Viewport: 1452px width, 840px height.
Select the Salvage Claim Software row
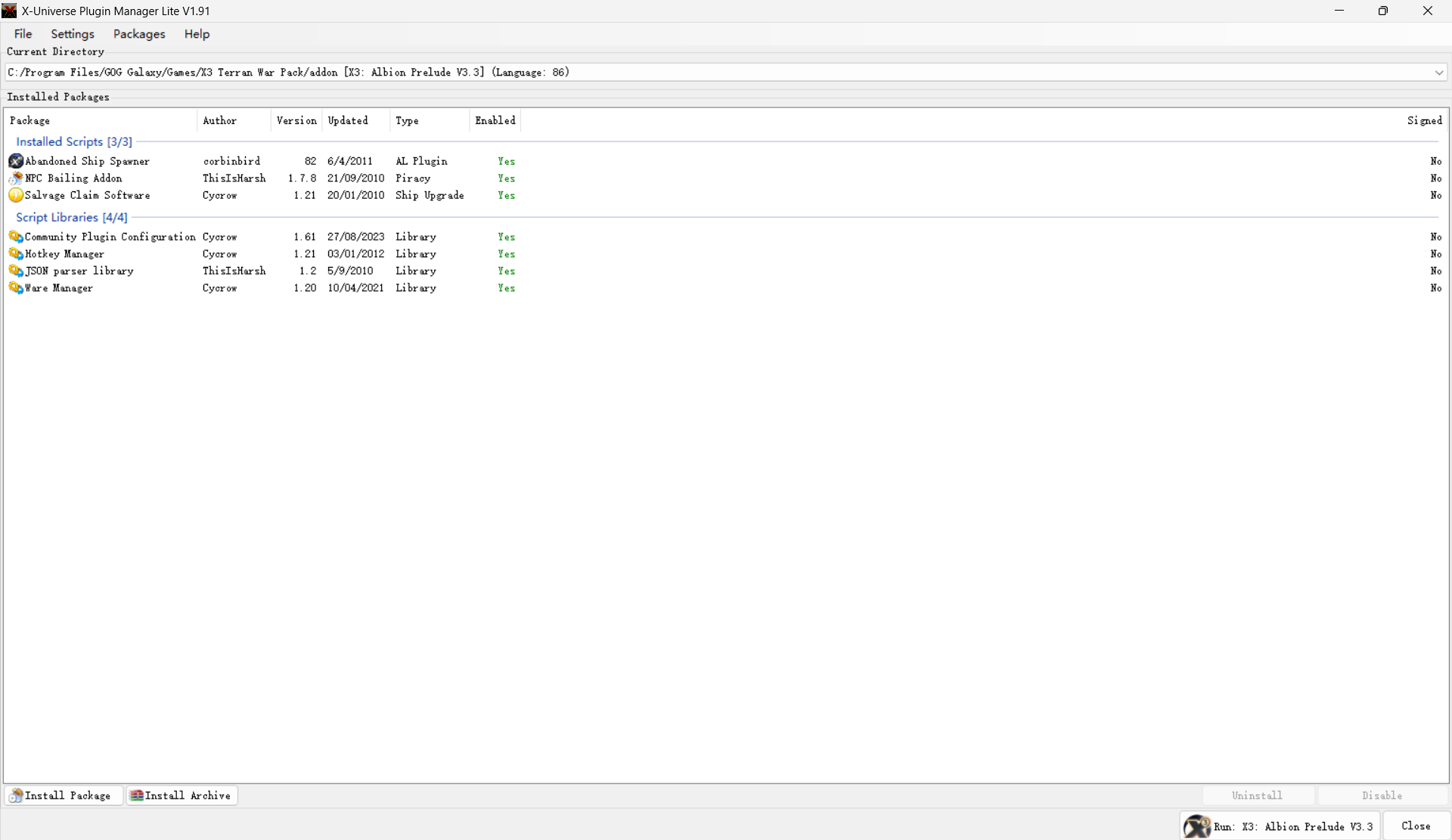pyautogui.click(x=726, y=195)
